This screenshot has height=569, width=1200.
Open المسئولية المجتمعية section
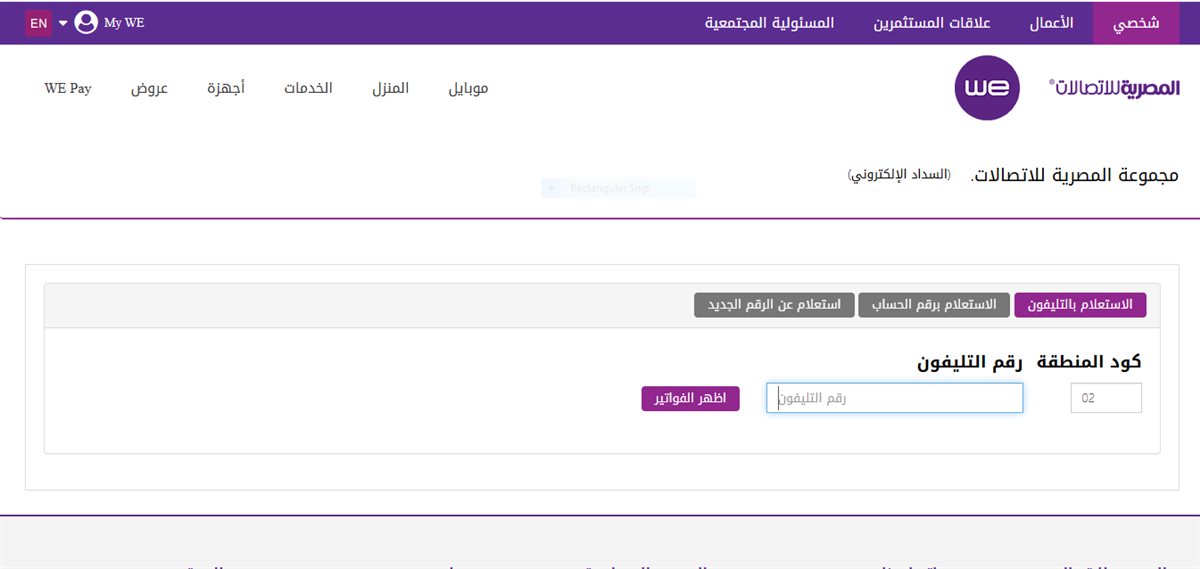[770, 23]
